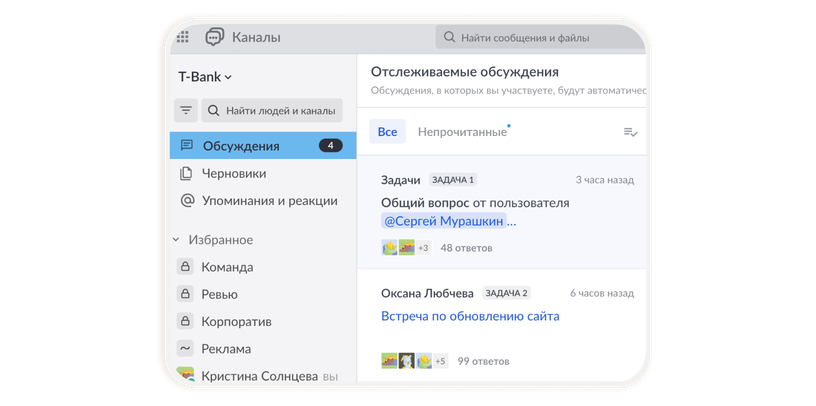Click the 6 часов назад timestamp
816x406 pixels.
pyautogui.click(x=602, y=294)
